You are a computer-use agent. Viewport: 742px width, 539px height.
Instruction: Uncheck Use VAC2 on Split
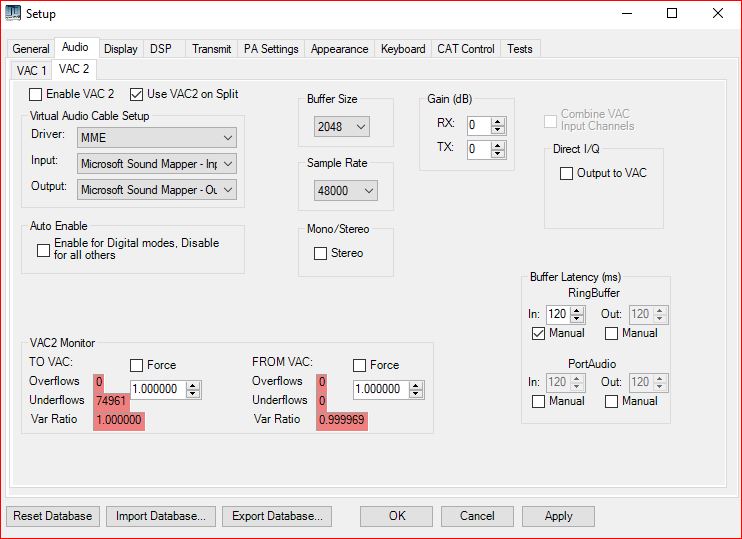click(137, 95)
